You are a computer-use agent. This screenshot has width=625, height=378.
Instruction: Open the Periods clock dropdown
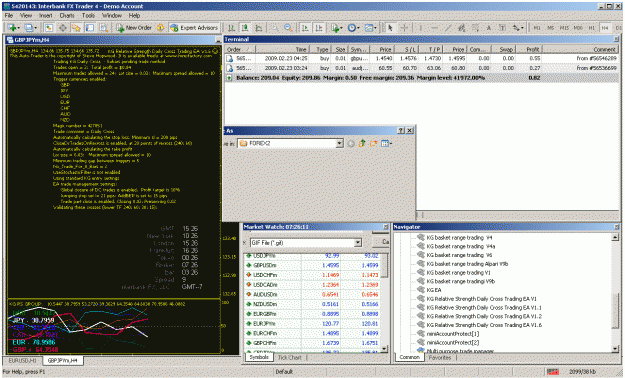pos(353,28)
